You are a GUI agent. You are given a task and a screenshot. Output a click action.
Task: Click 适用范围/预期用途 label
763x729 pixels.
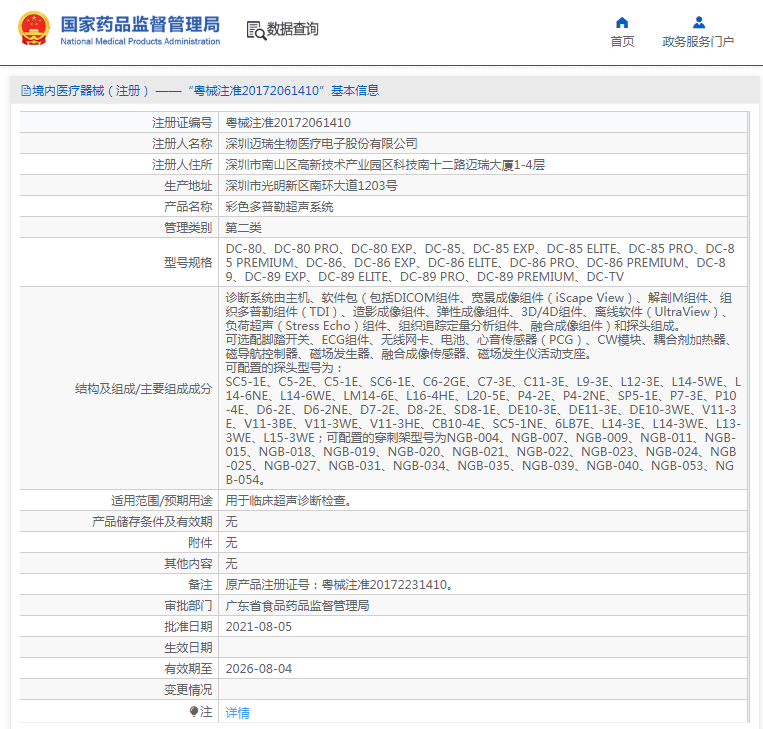coord(162,500)
